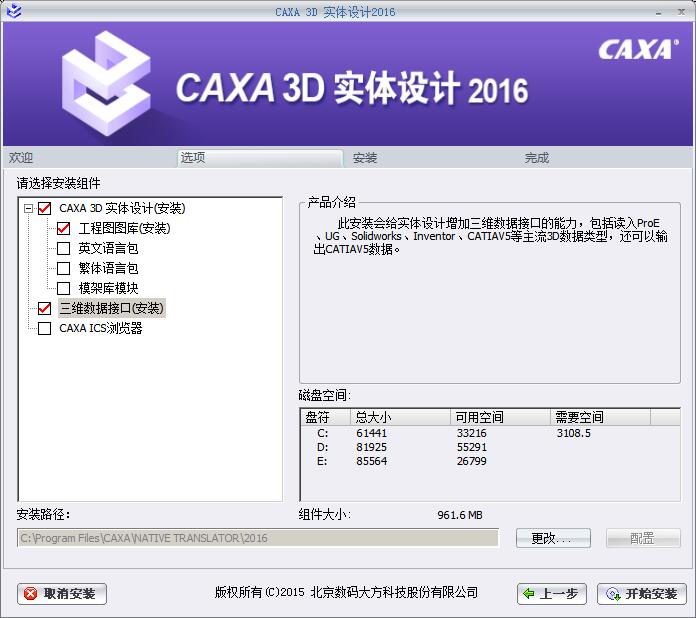Select the 繁体语言包 tree label
Viewport: 696px width, 618px height.
(x=108, y=268)
